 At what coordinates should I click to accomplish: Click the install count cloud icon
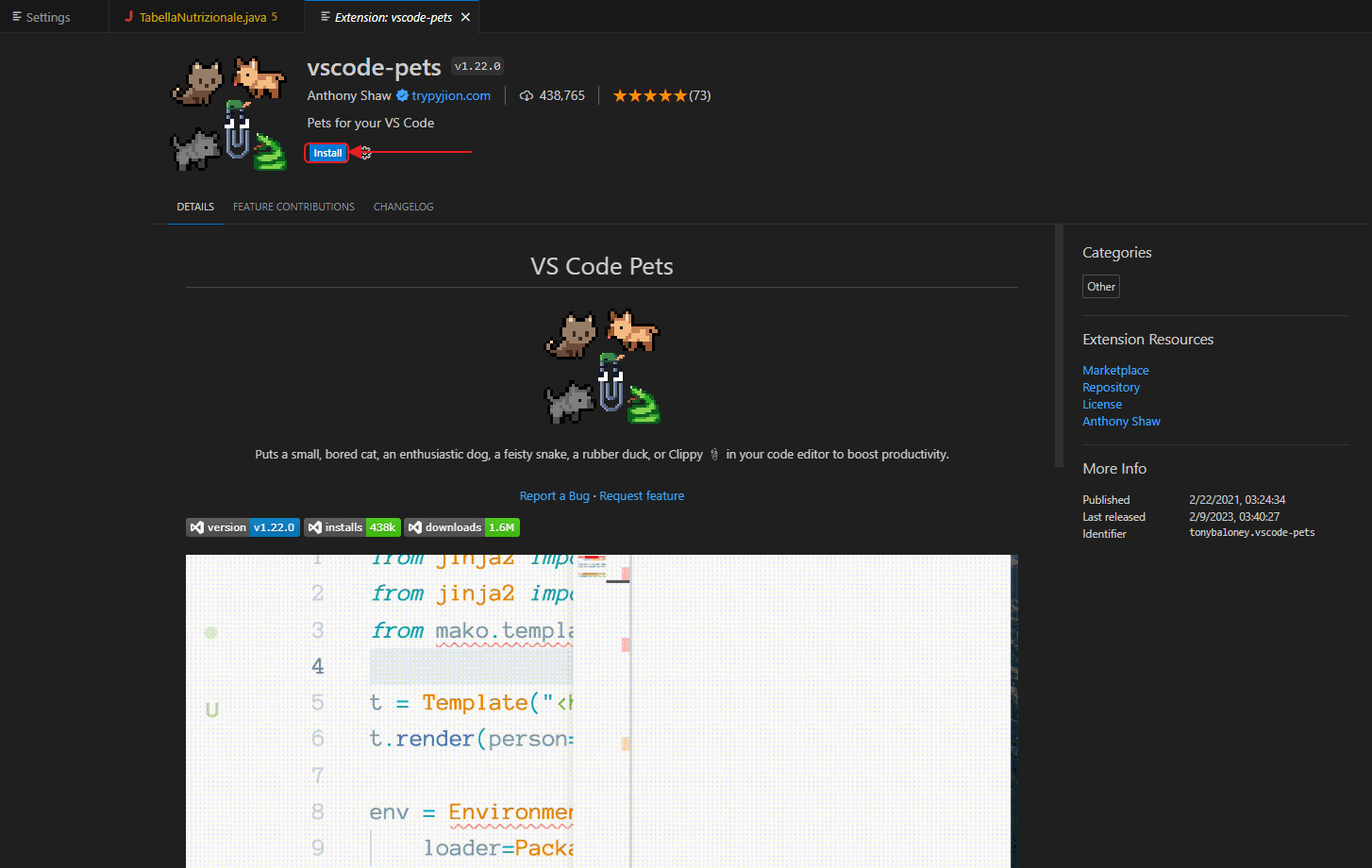click(x=527, y=95)
